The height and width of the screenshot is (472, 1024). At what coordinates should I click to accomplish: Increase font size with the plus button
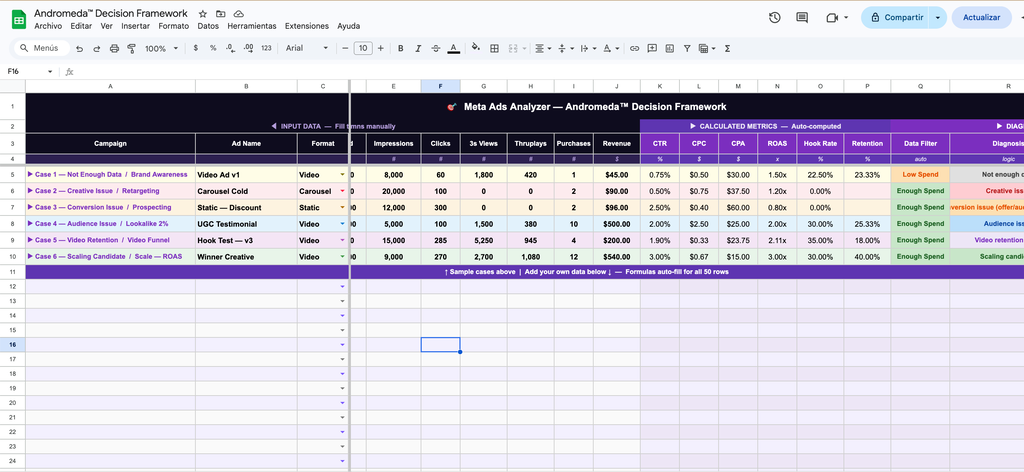(x=381, y=48)
